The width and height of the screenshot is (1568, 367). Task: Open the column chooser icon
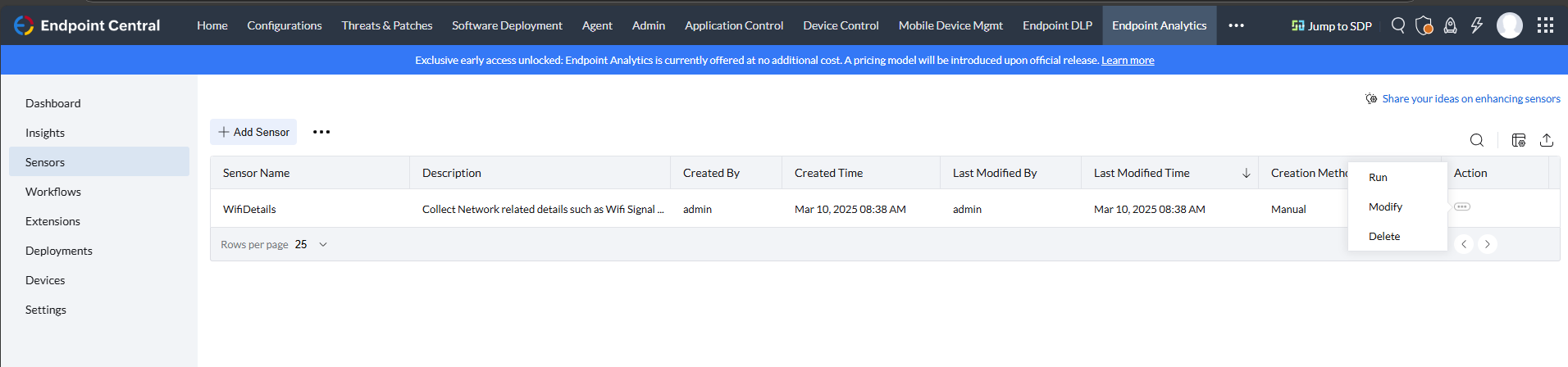pos(1519,140)
